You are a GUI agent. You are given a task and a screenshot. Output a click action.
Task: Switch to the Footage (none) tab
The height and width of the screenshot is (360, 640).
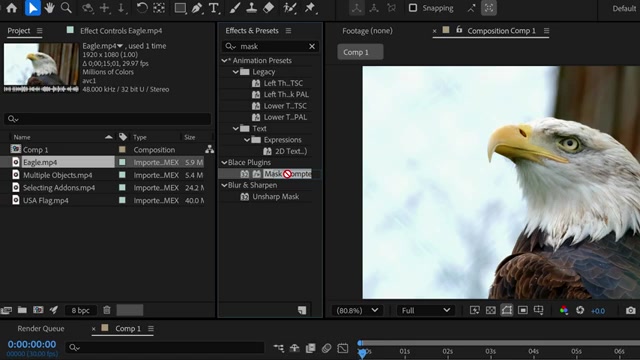[x=367, y=31]
